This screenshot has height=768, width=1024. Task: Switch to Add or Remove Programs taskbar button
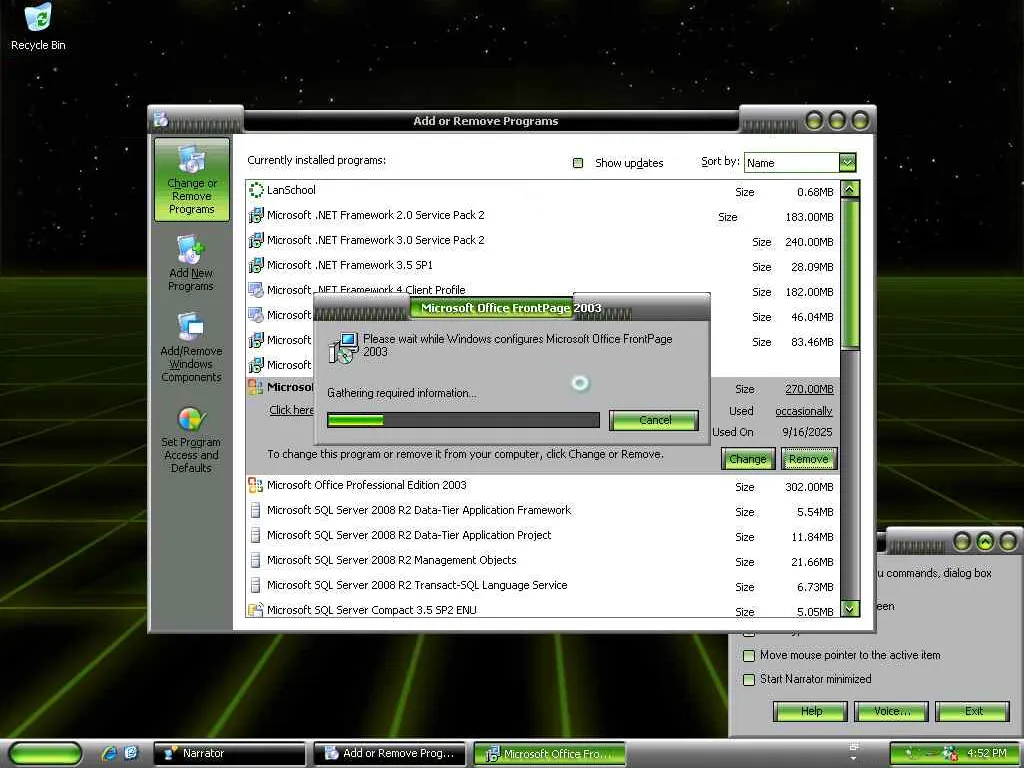point(390,754)
